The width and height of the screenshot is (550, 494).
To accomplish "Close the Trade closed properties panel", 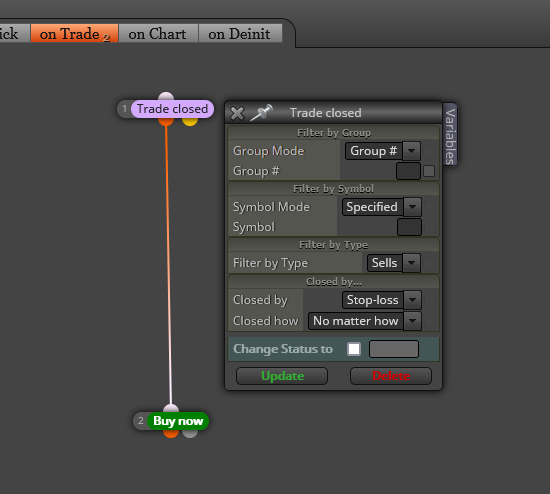I will pos(237,113).
